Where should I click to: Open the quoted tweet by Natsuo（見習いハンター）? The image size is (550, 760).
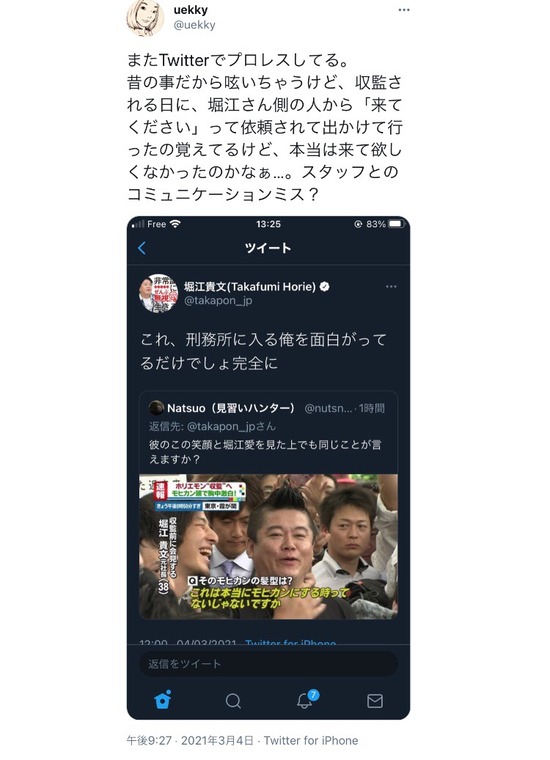[x=268, y=506]
